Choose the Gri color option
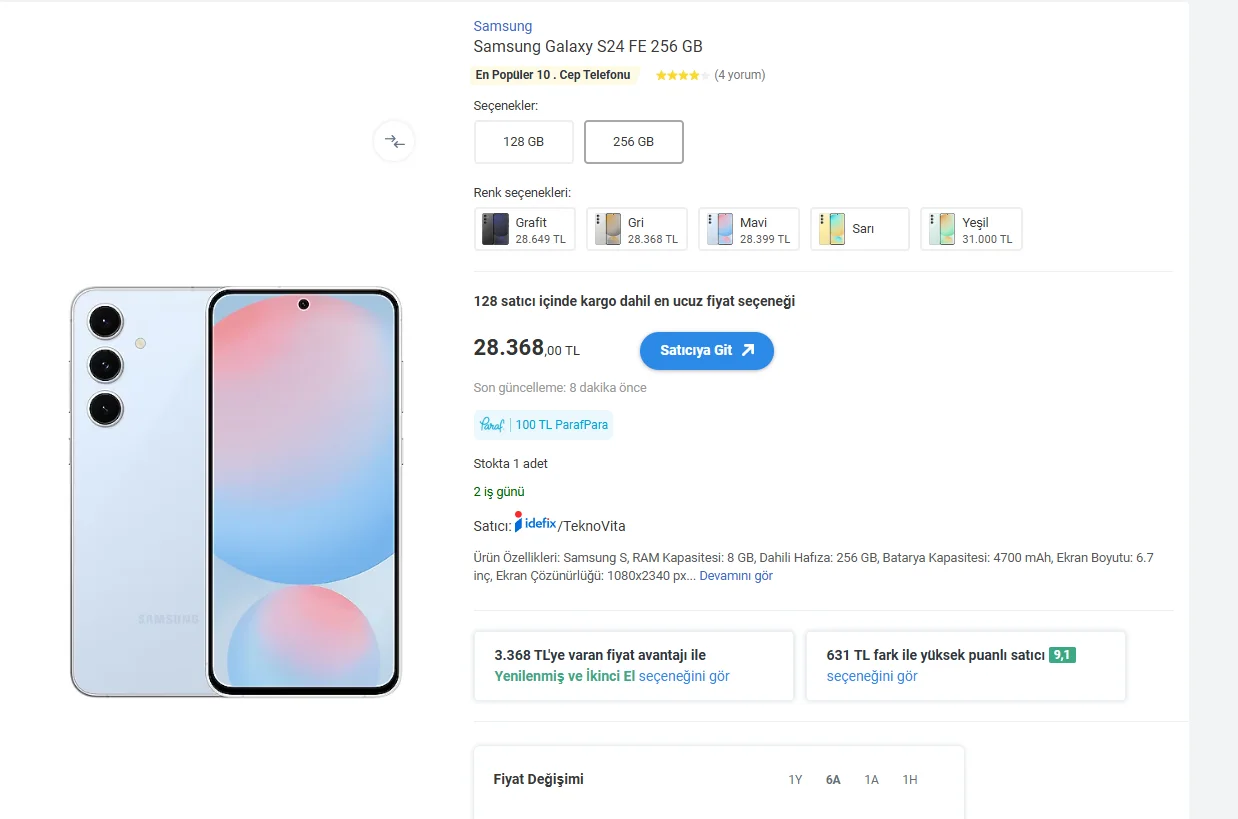The image size is (1238, 819). point(636,229)
